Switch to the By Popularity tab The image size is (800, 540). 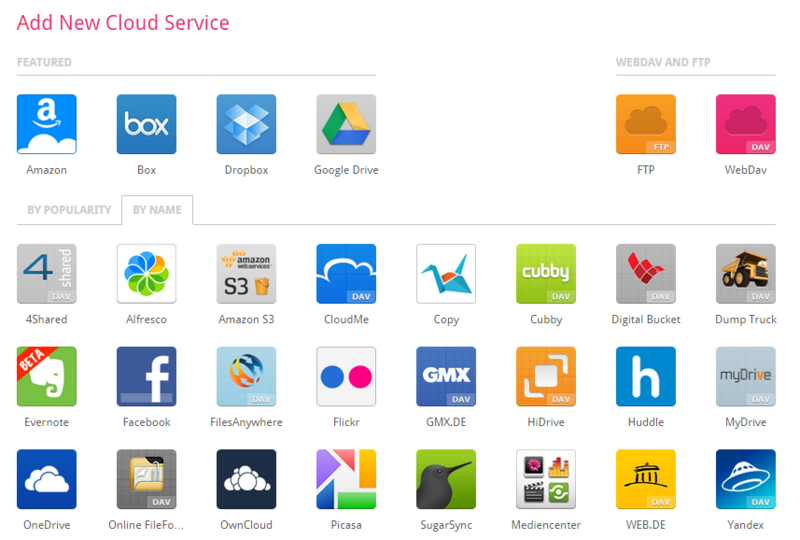(69, 210)
